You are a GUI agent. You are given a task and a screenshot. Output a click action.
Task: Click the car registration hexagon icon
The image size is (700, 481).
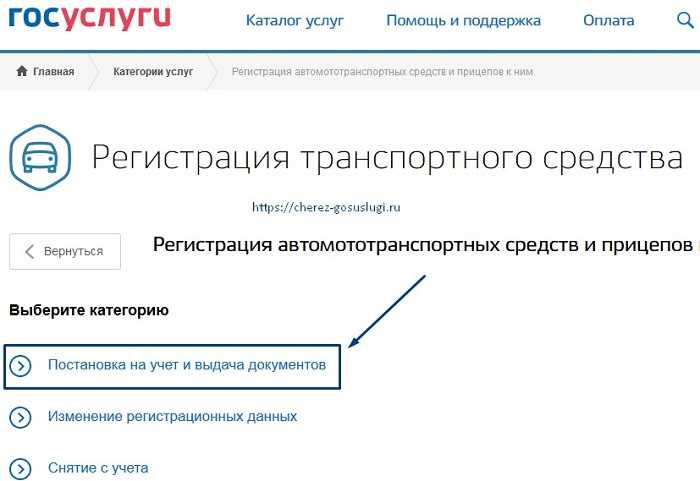tap(40, 157)
